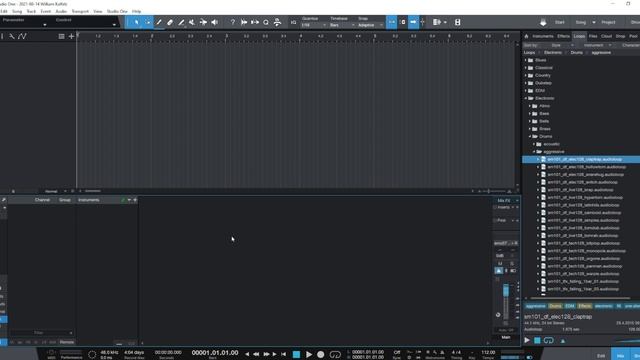The width and height of the screenshot is (640, 360).
Task: Expand the Blues folder
Action: point(526,60)
